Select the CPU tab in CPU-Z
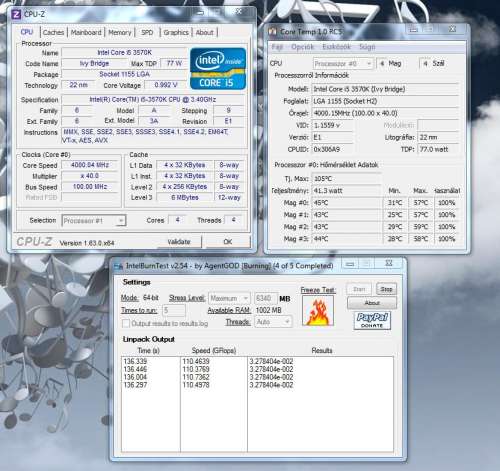500x471 pixels. [27, 32]
